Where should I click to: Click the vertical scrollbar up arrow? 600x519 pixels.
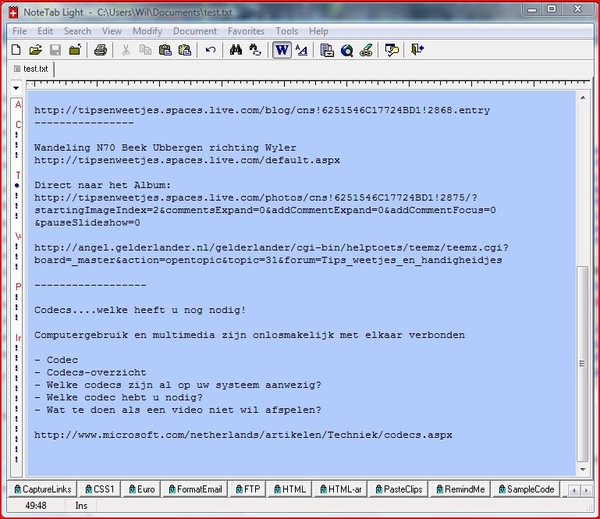click(x=583, y=98)
